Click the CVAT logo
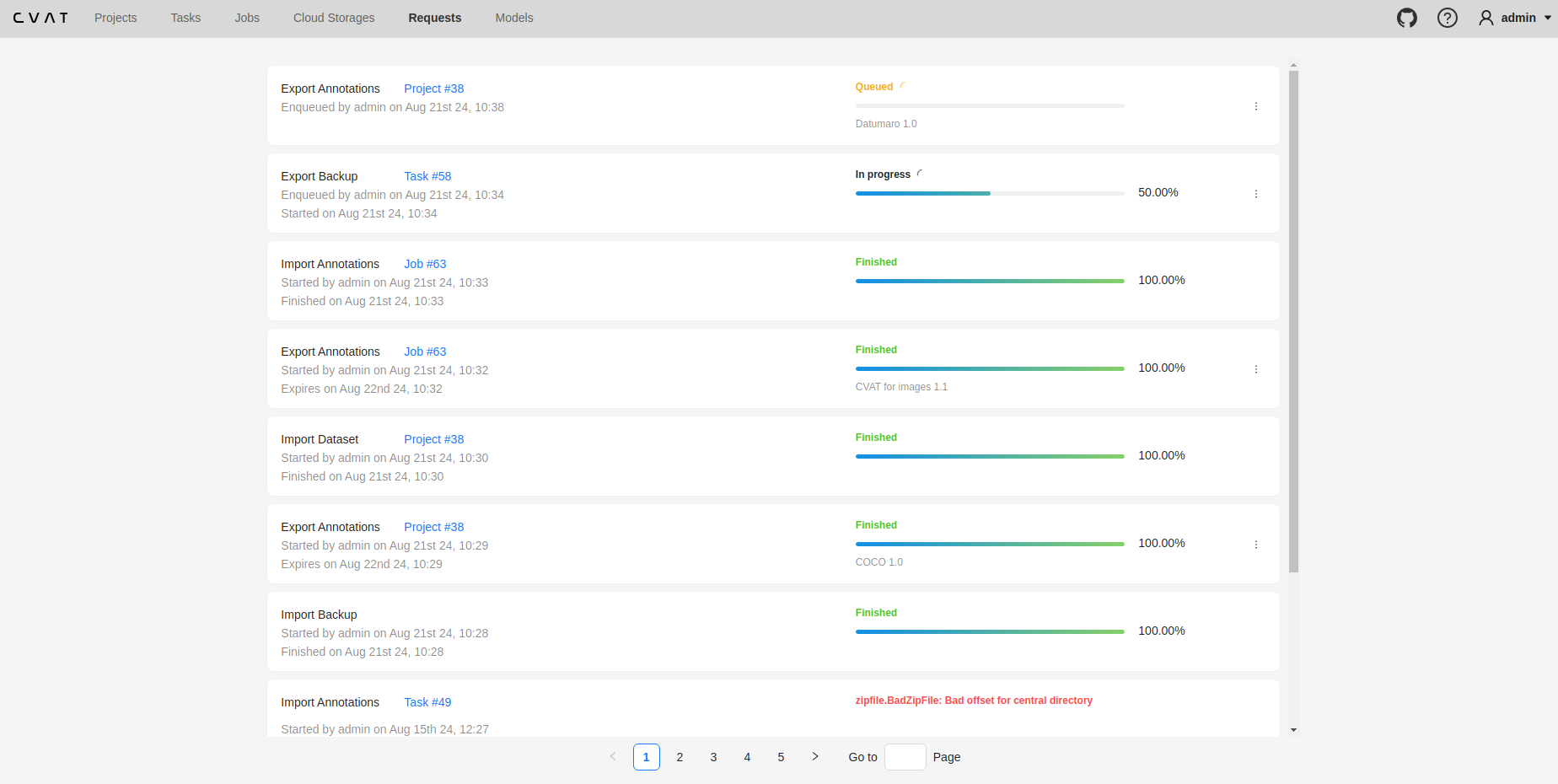 coord(40,18)
